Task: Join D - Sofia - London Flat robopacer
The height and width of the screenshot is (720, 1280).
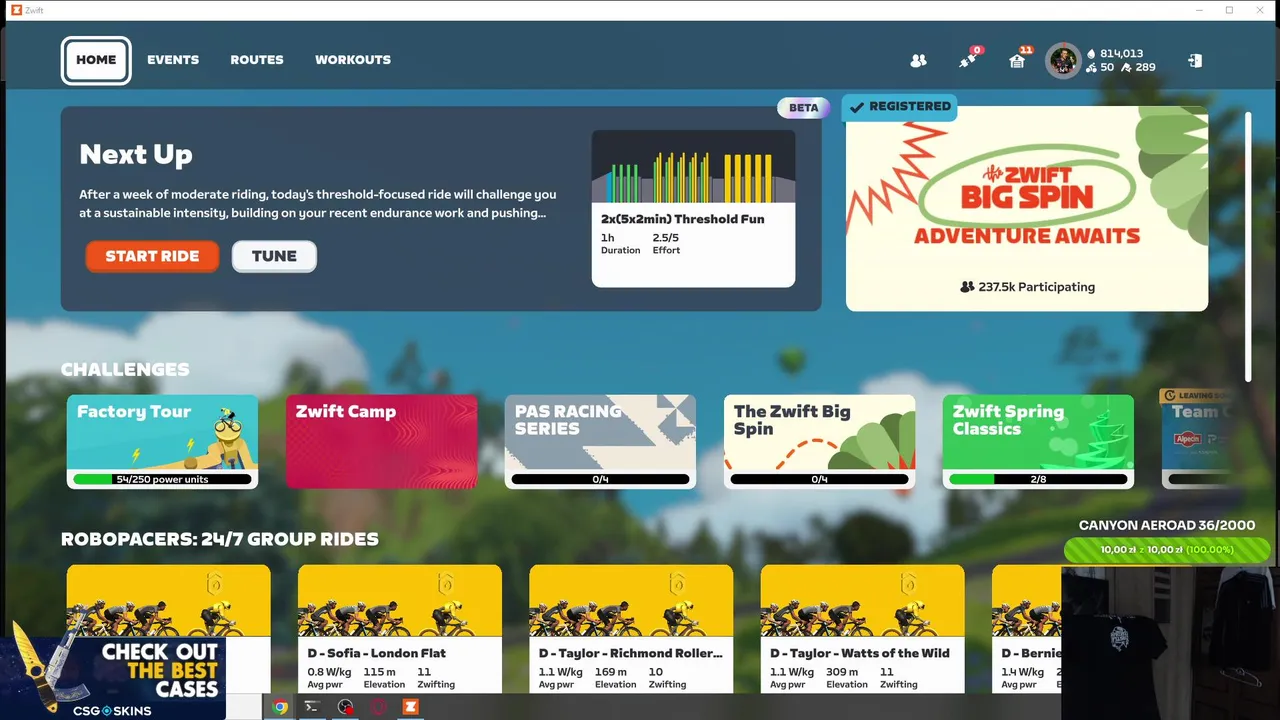Action: pos(399,628)
